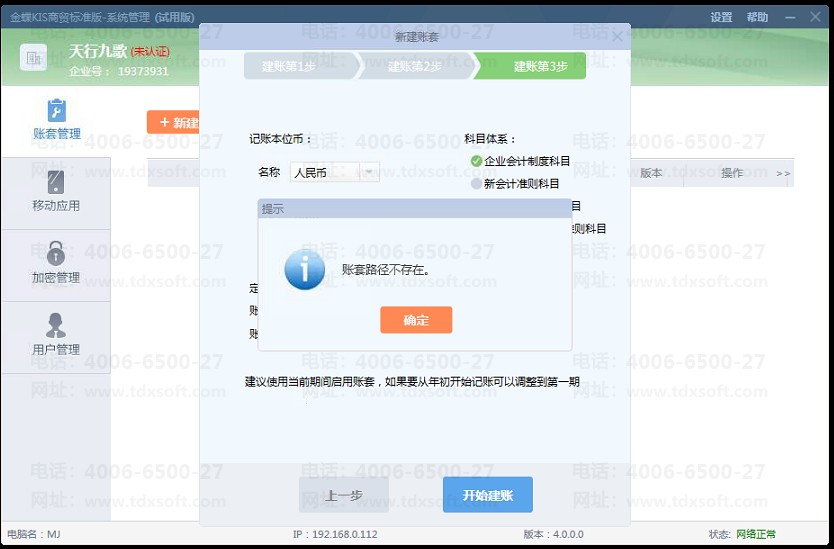Open 移动应用 in the sidebar
Viewport: 834px width, 549px height.
[x=56, y=192]
